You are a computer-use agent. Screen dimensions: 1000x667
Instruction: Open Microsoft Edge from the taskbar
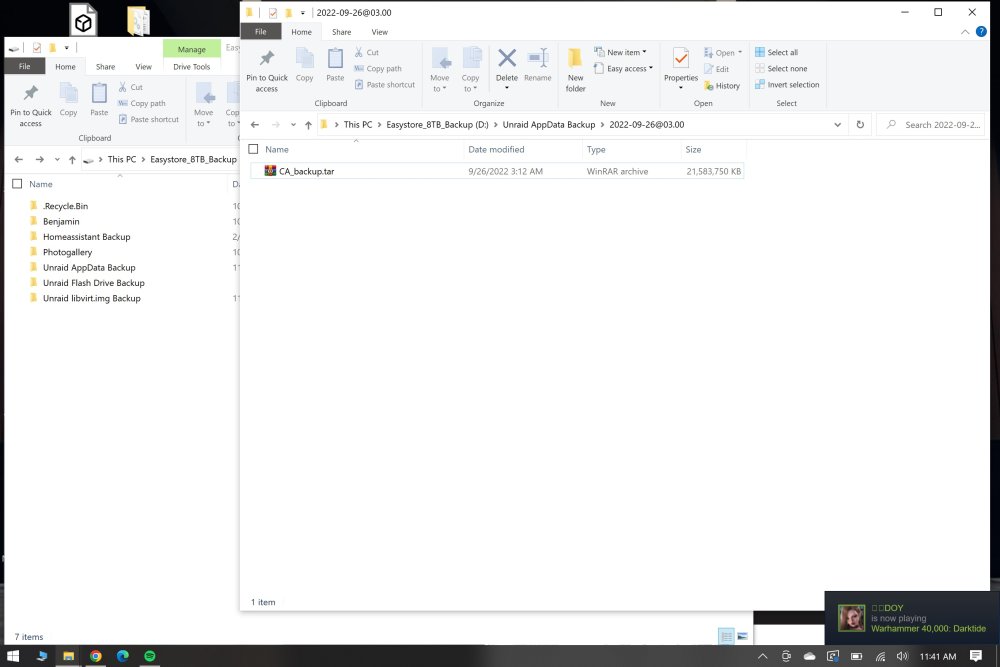pos(122,656)
